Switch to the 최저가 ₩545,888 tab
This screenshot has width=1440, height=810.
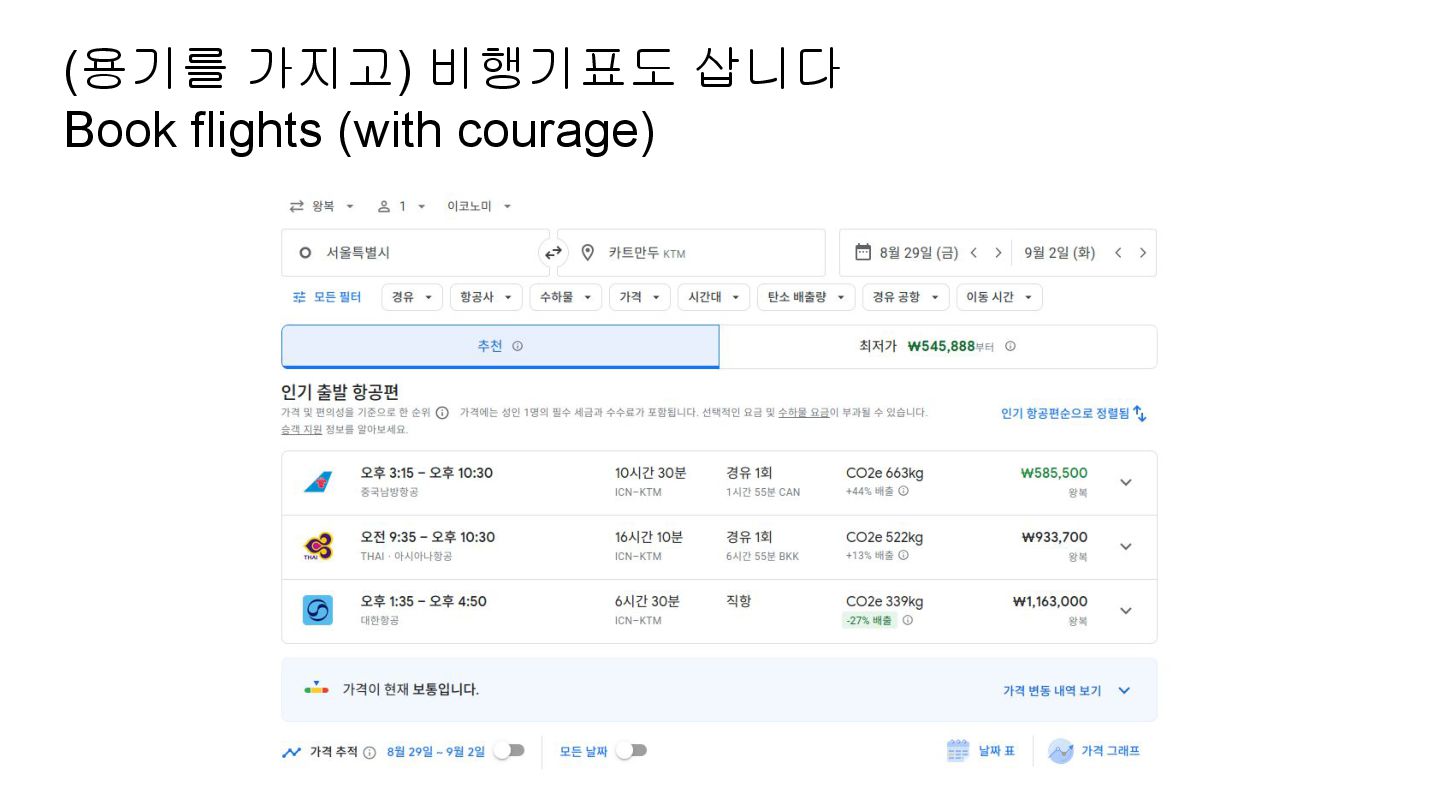click(938, 346)
